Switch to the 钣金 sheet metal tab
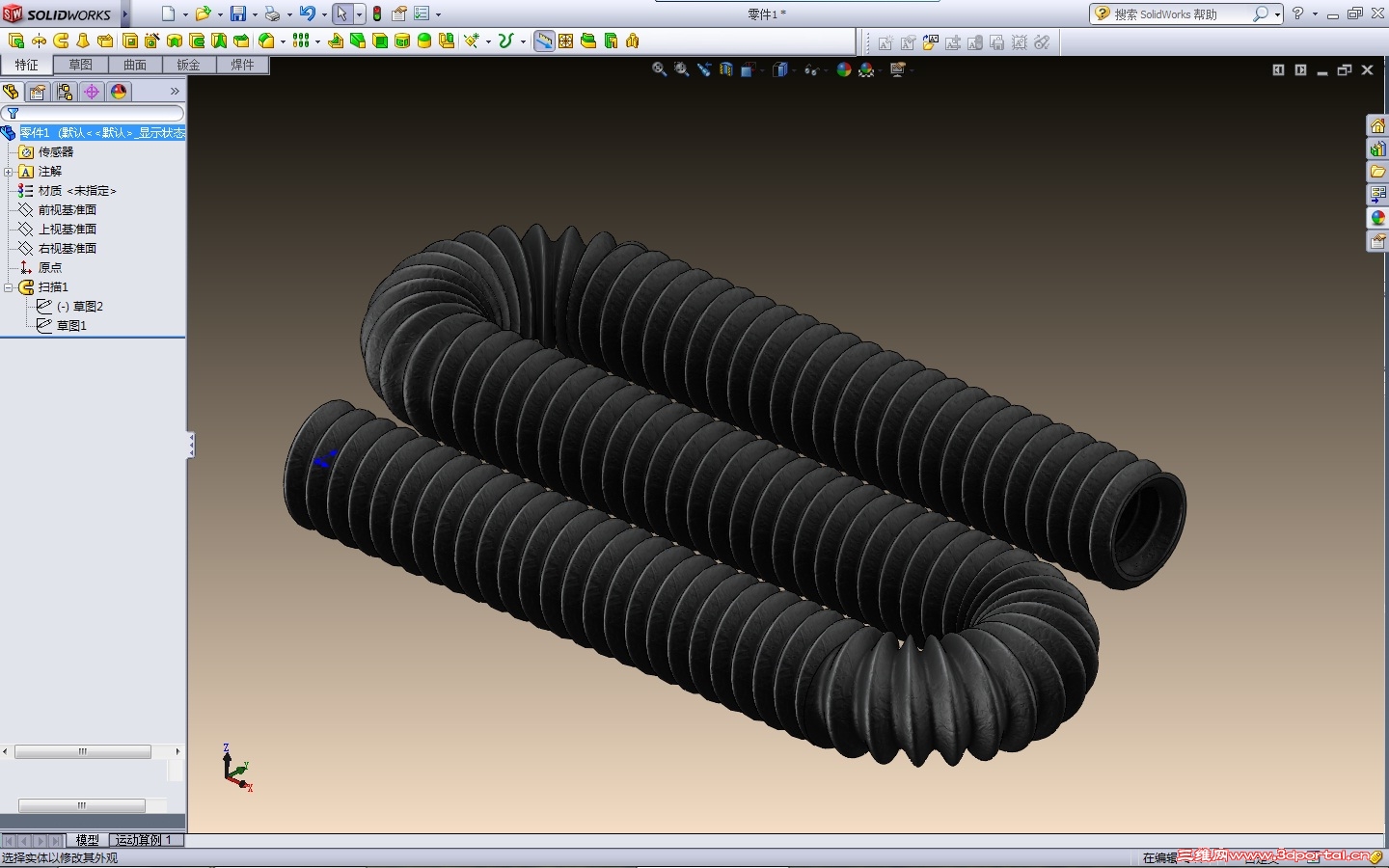 [x=189, y=65]
